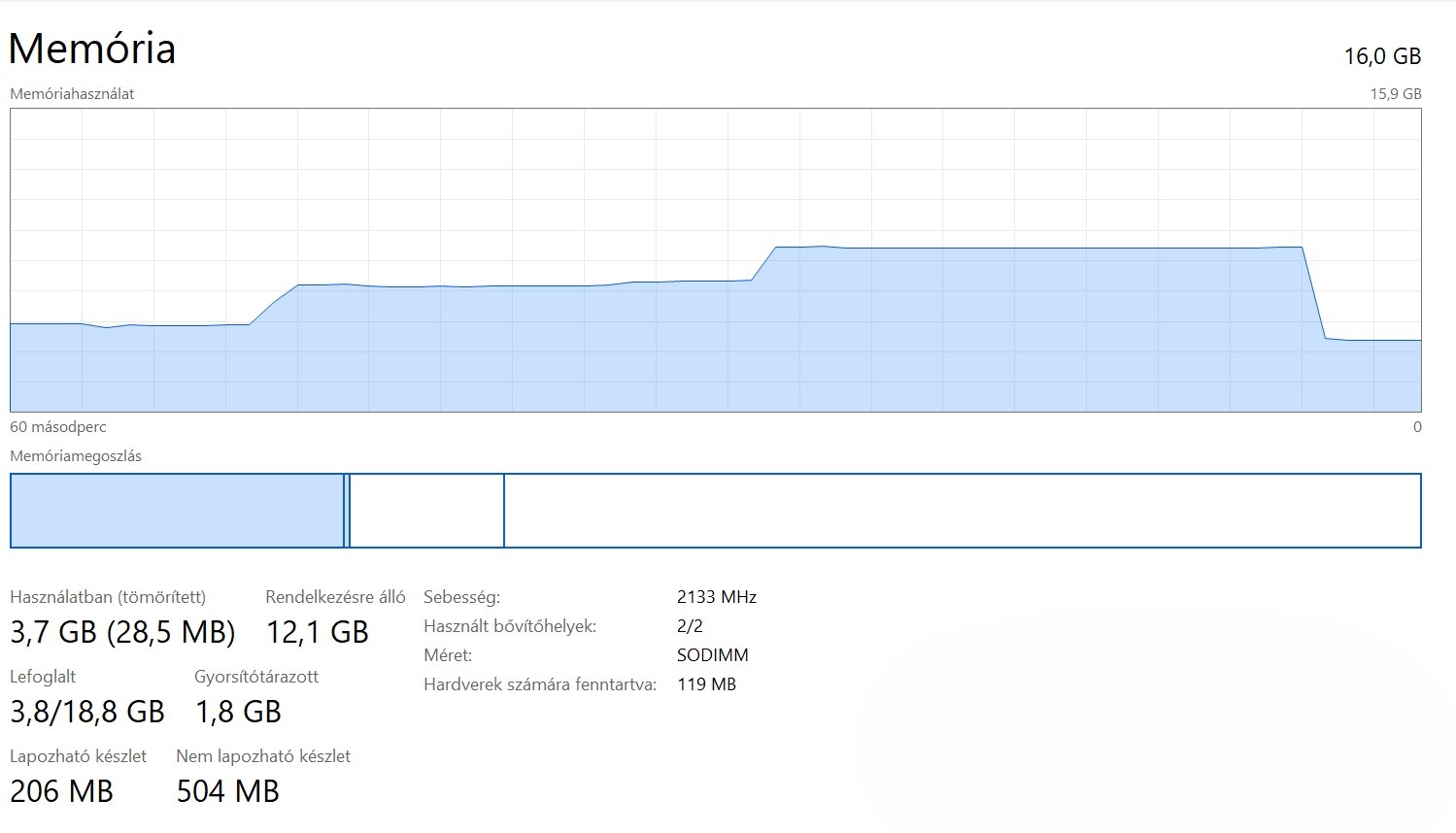Click the 16,0 GB total memory label
Viewport: 1456px width, 833px height.
(1381, 56)
